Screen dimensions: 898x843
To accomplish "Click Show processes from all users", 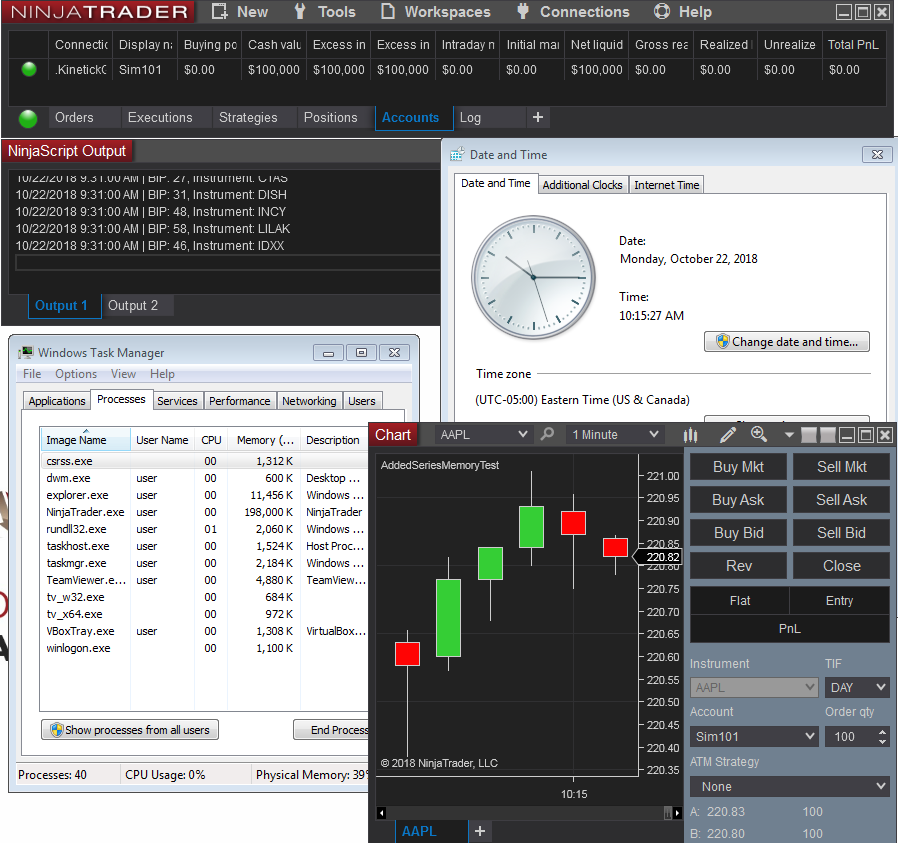I will (130, 730).
